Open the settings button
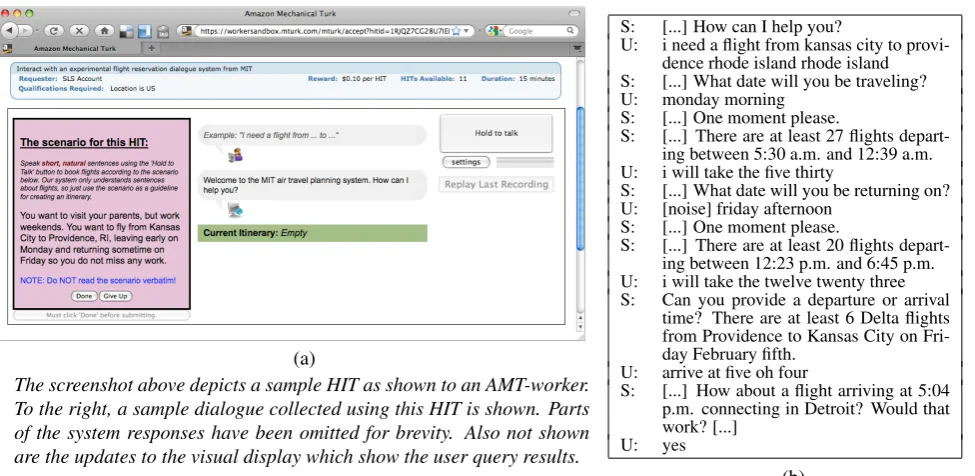Screen dimensions: 975x476 [x=466, y=162]
